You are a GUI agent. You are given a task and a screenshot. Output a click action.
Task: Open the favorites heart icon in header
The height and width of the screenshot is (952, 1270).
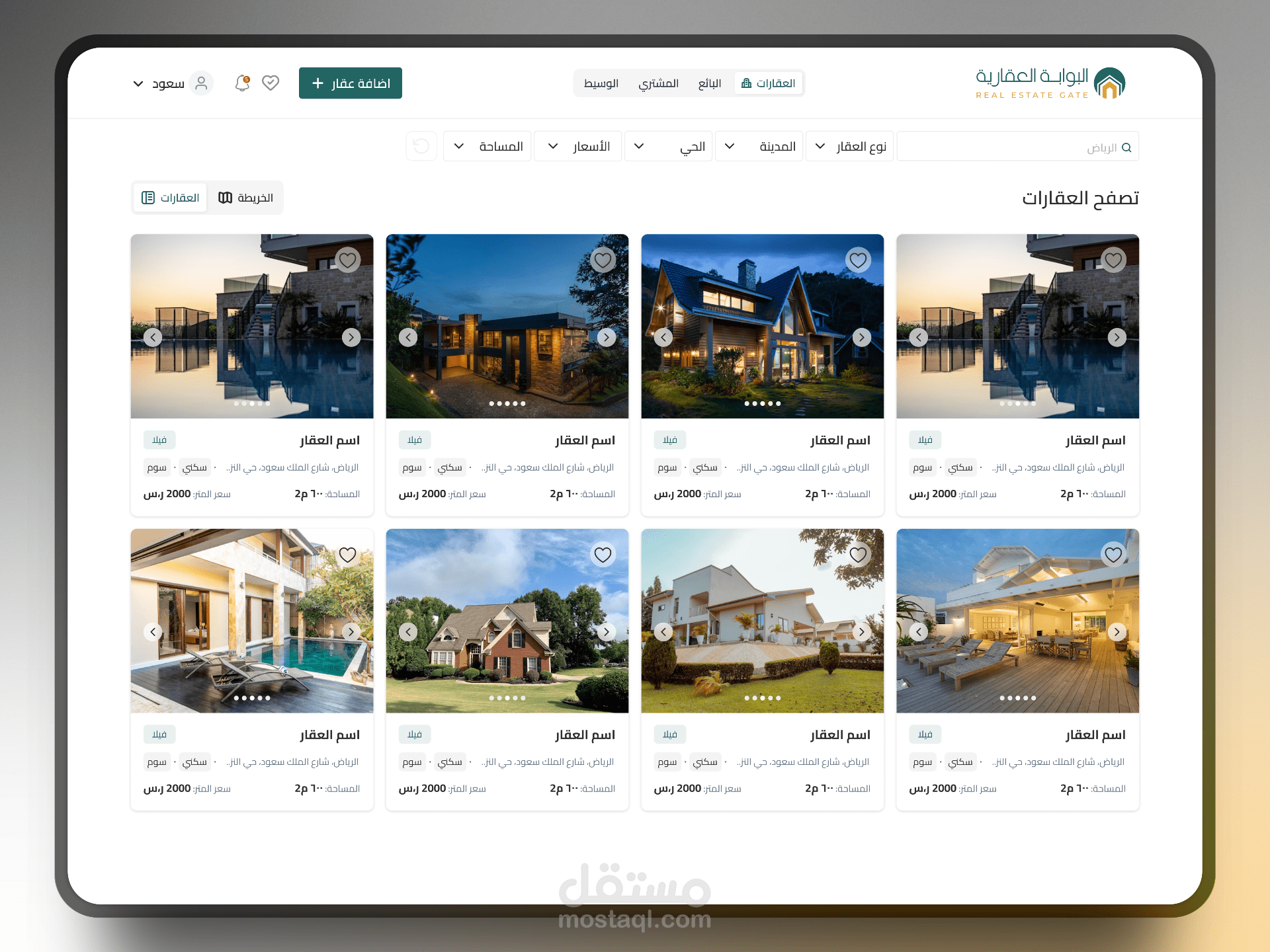click(271, 83)
